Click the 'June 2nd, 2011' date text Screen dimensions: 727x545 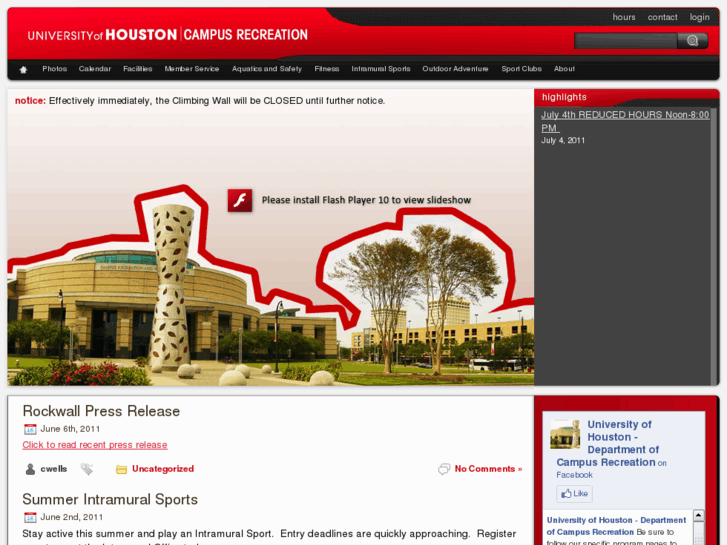click(71, 517)
